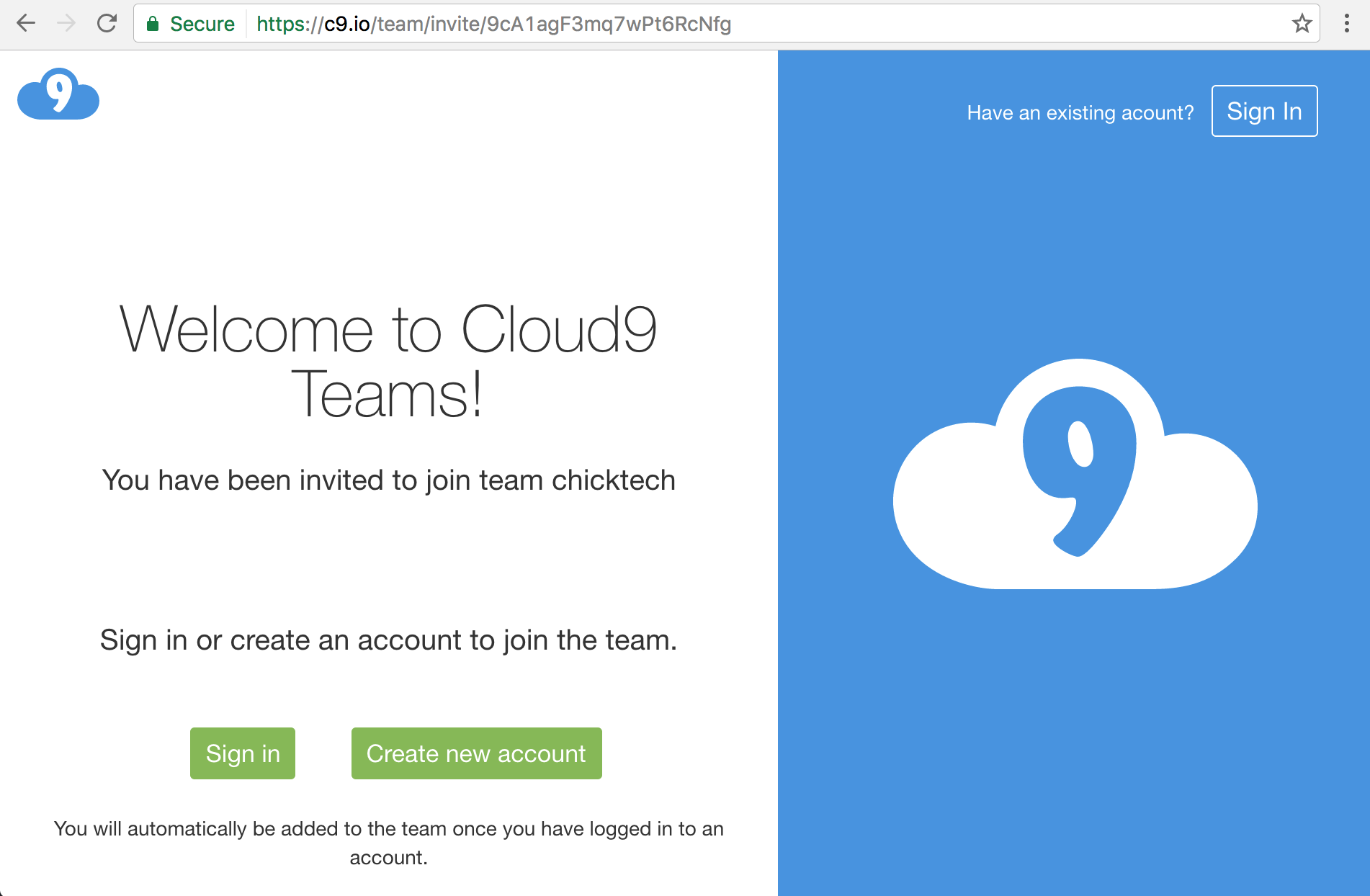Click 'You will automatically be added' note

(x=389, y=843)
